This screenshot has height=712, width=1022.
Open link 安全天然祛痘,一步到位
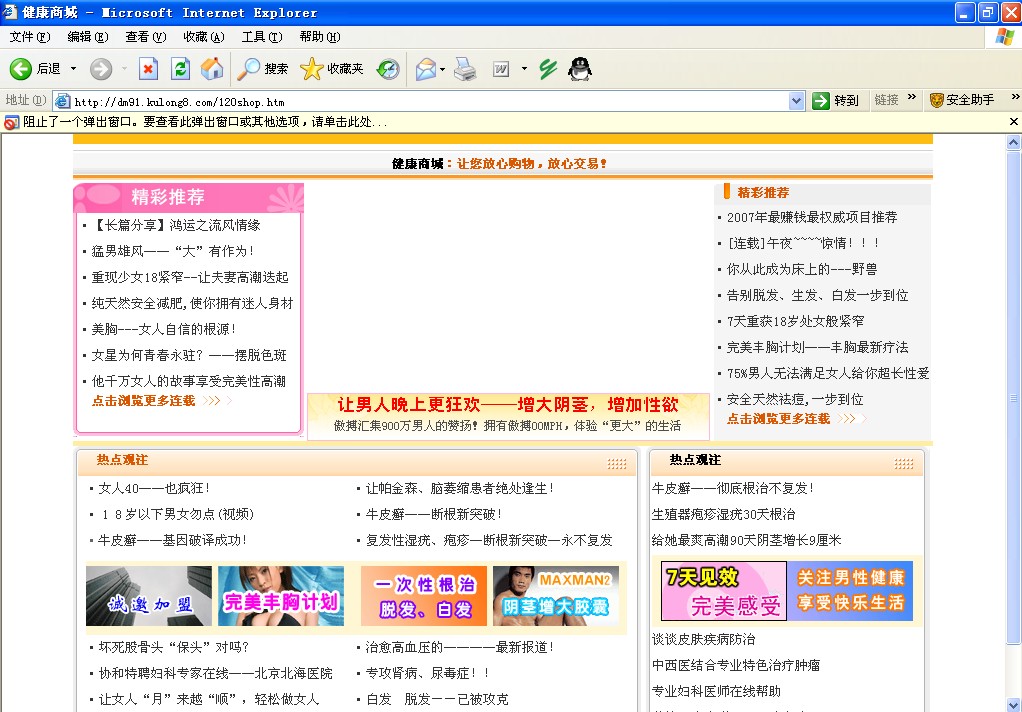(795, 399)
